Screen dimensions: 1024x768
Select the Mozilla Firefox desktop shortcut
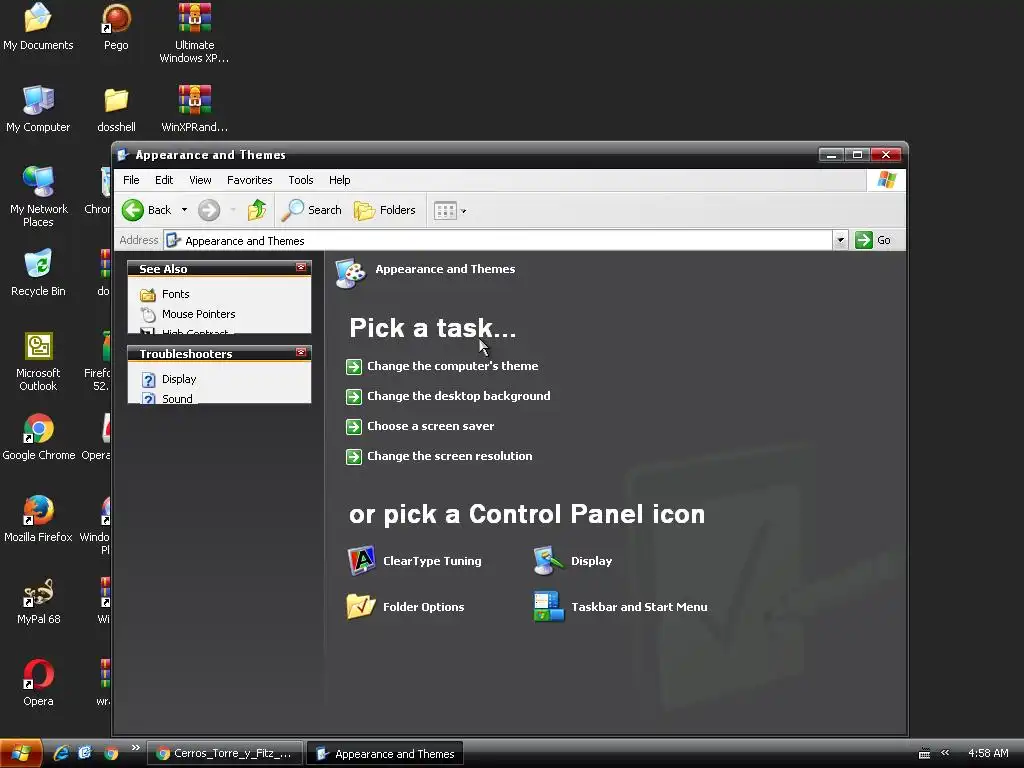click(x=38, y=519)
